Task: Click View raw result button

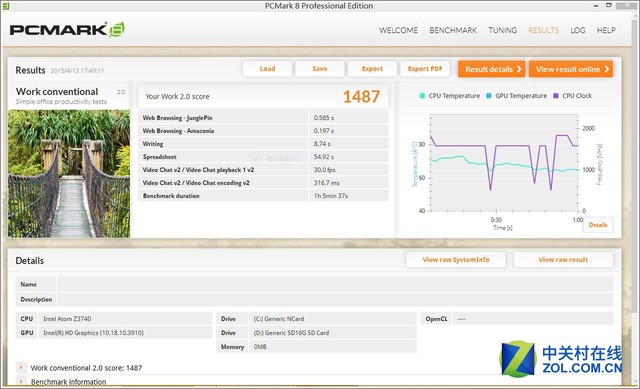Action: [x=563, y=260]
